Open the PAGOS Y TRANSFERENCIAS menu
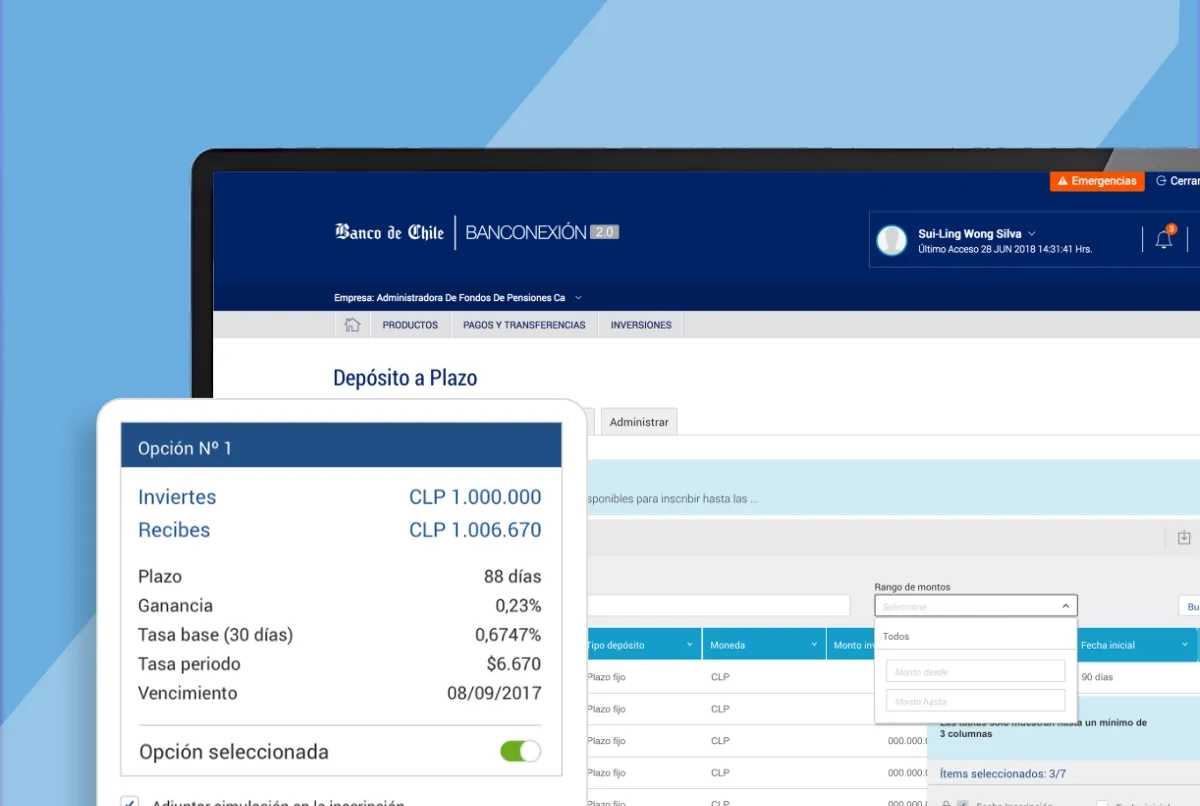 tap(524, 325)
